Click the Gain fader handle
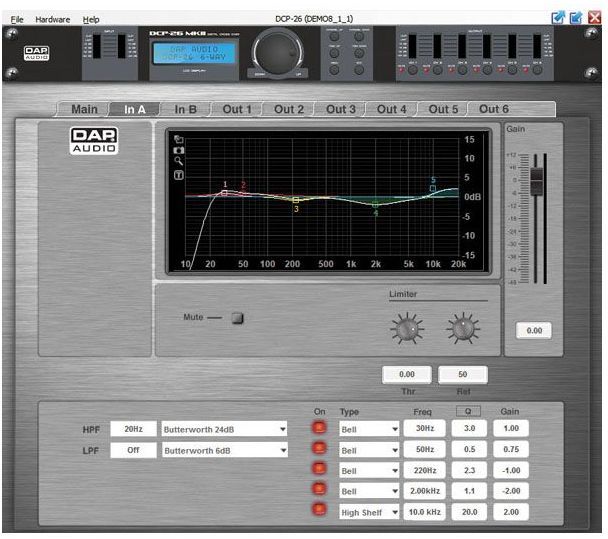 (x=536, y=180)
